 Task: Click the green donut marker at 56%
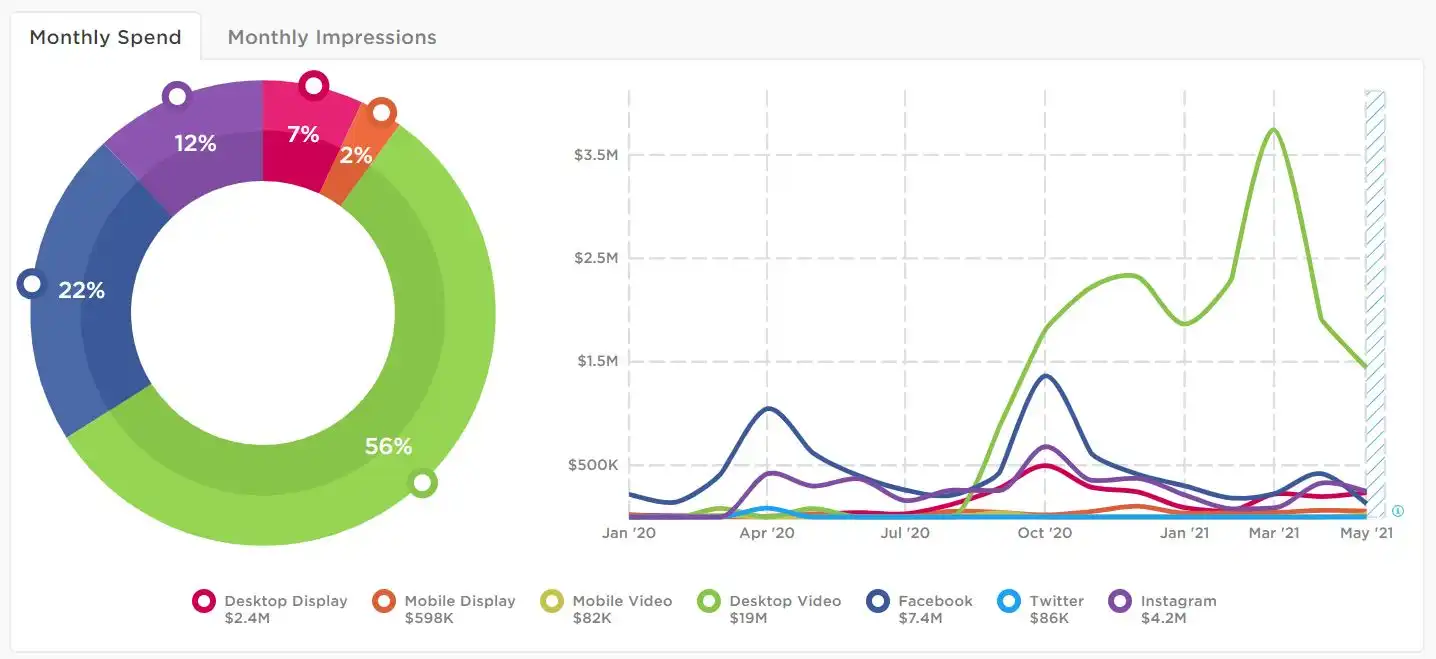[x=423, y=483]
